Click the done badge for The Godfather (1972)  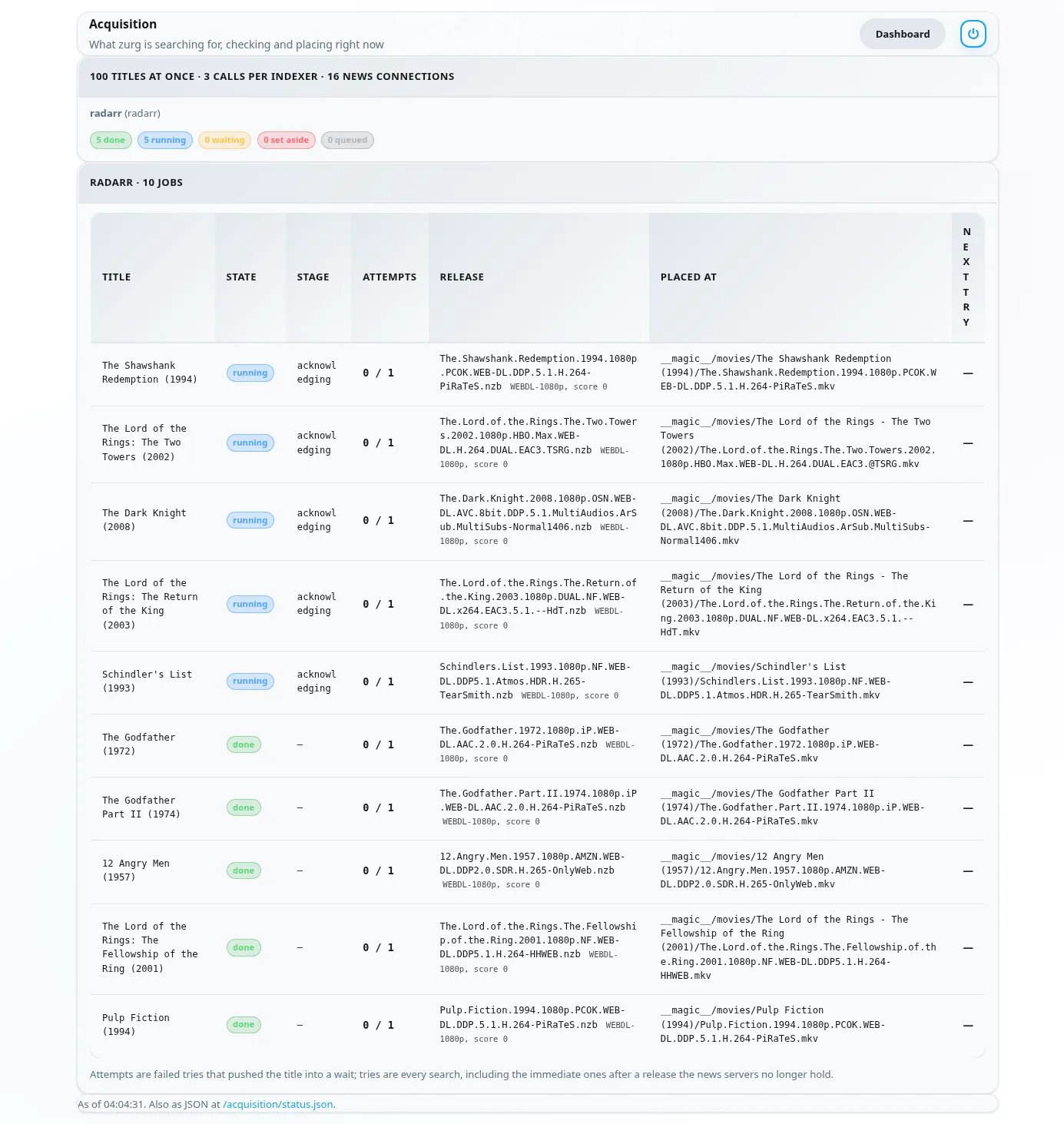click(244, 744)
